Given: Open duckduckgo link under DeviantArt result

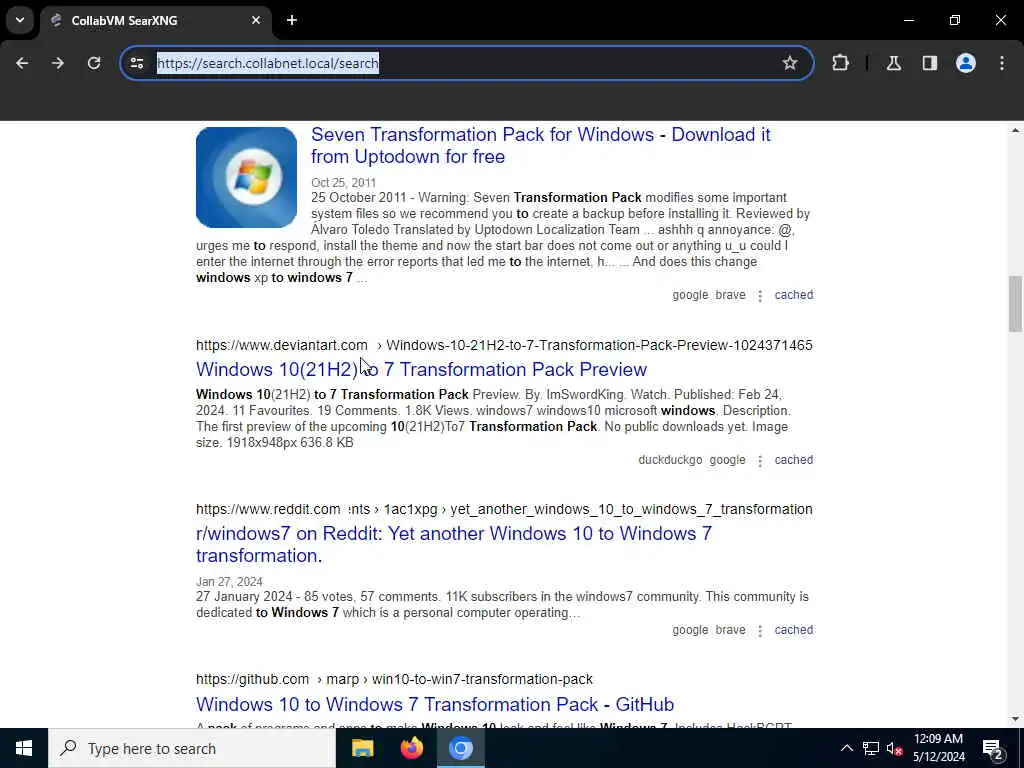Looking at the screenshot, I should pos(670,460).
